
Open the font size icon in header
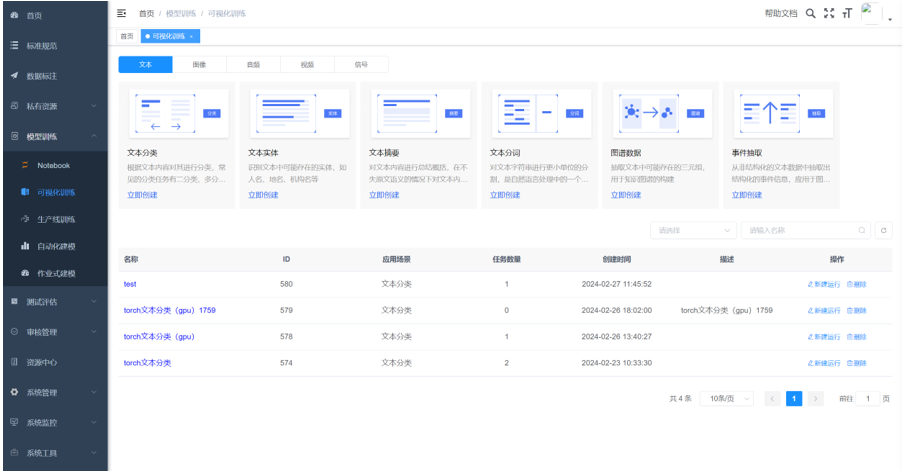coord(847,13)
